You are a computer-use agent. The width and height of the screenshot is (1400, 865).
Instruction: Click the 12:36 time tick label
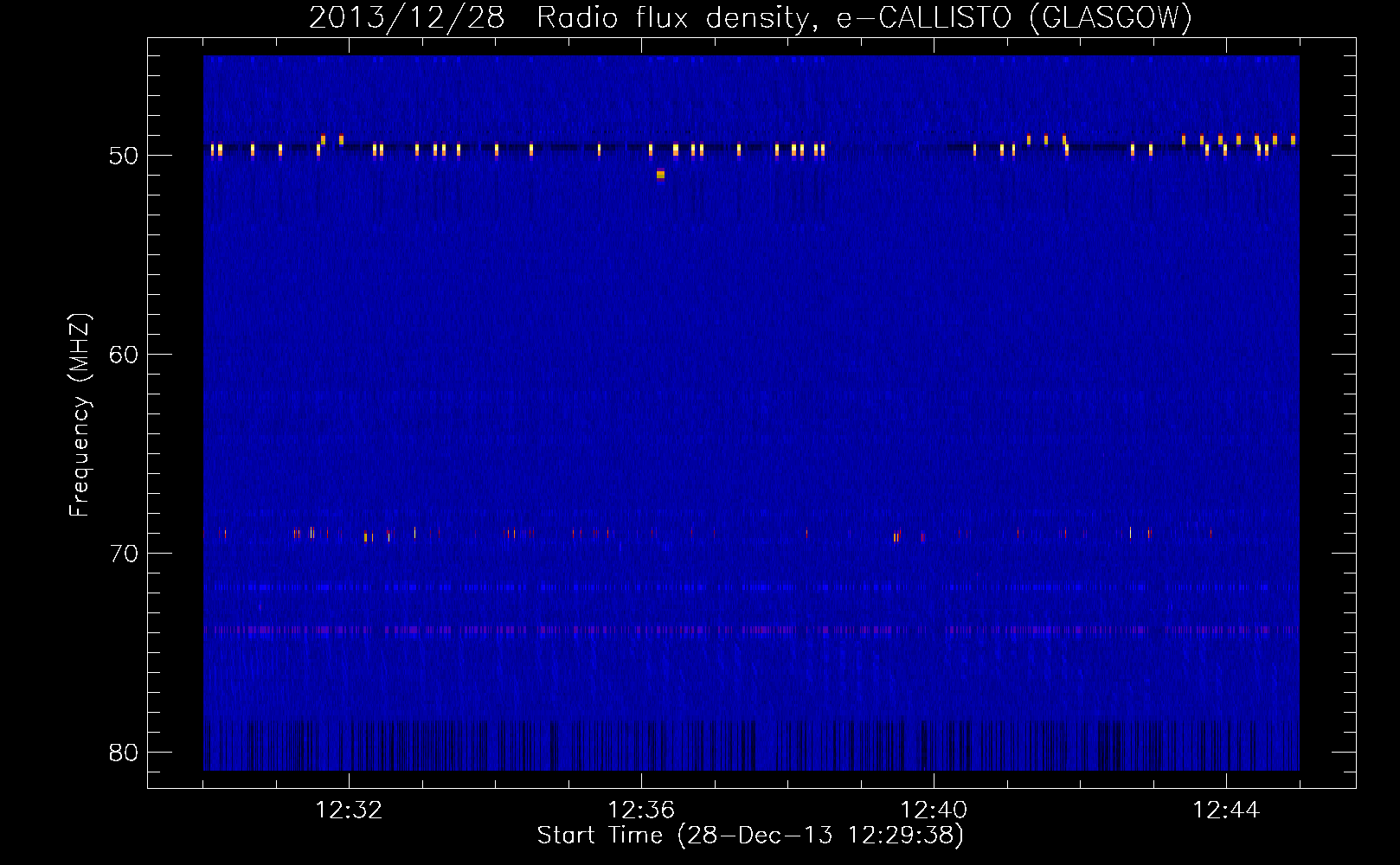641,811
